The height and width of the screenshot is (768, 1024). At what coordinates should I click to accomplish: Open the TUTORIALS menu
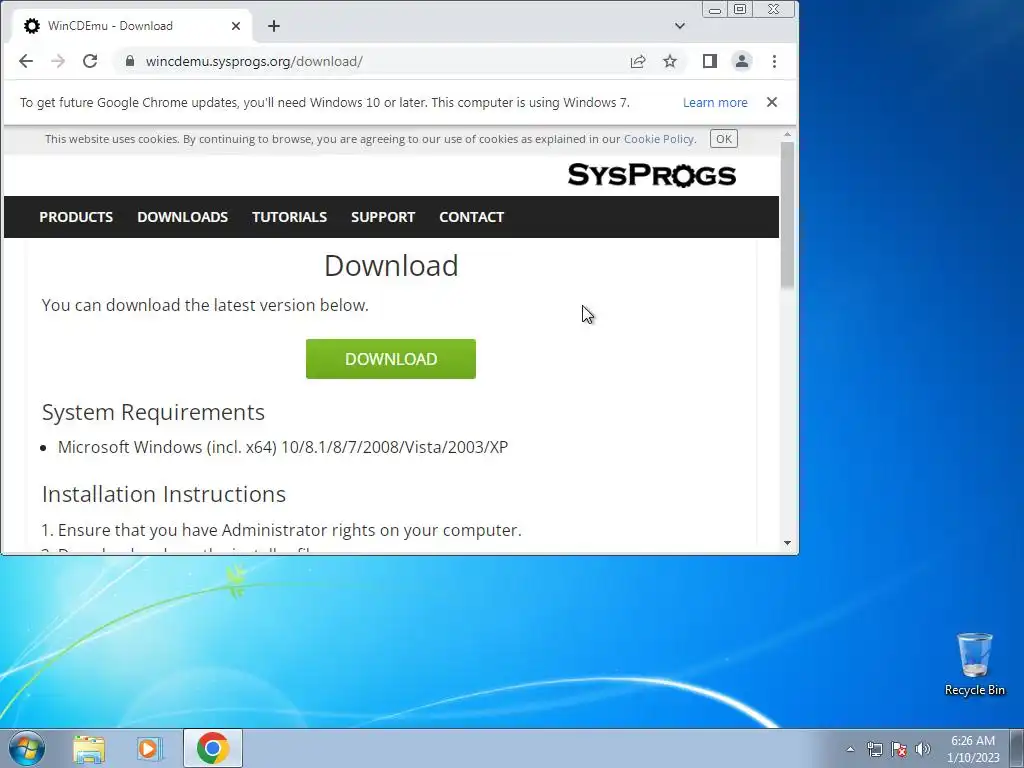coord(289,217)
